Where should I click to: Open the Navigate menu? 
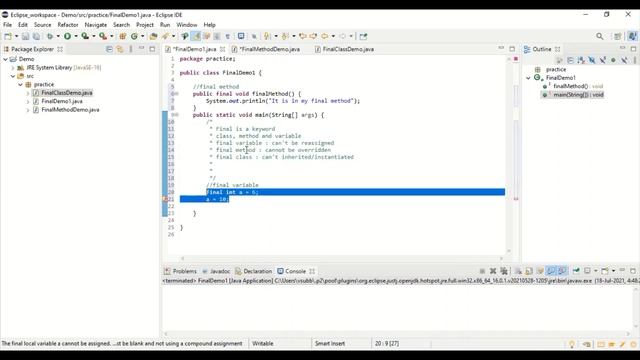[96, 25]
